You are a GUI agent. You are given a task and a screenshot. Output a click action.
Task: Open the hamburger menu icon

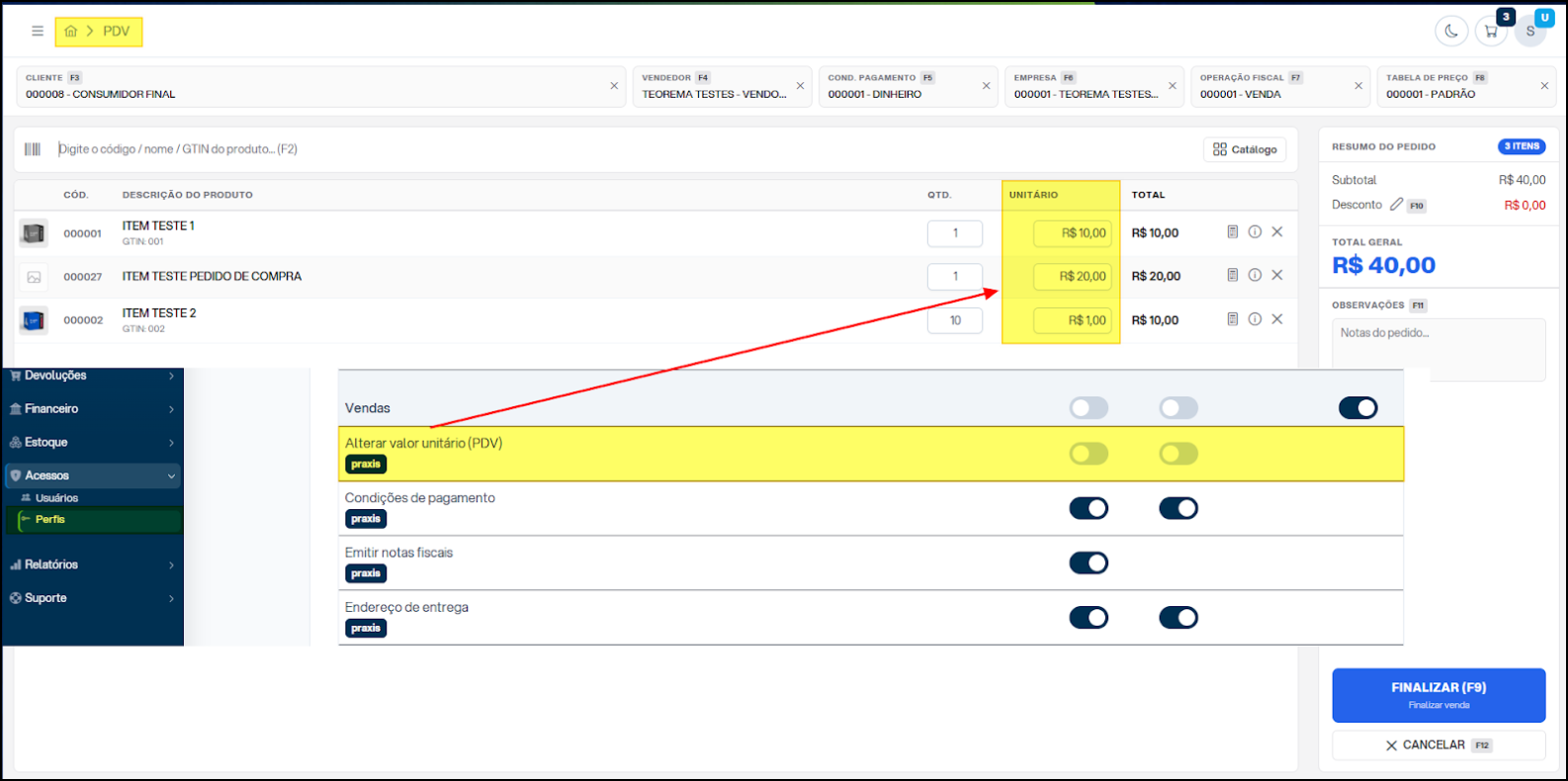pos(38,32)
